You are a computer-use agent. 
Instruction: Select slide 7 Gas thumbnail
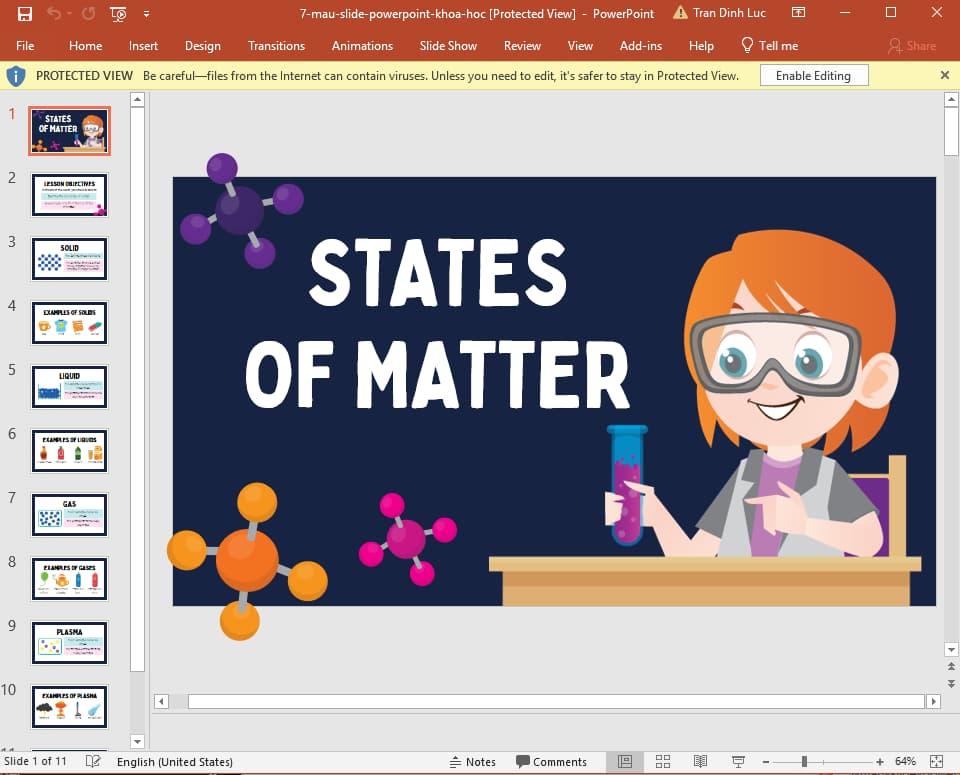70,515
